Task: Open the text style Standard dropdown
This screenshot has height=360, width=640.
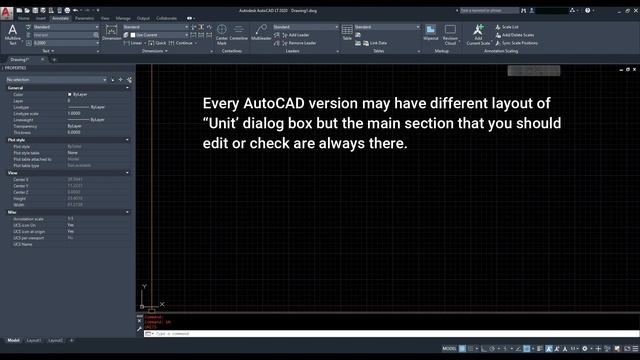Action: [66, 27]
